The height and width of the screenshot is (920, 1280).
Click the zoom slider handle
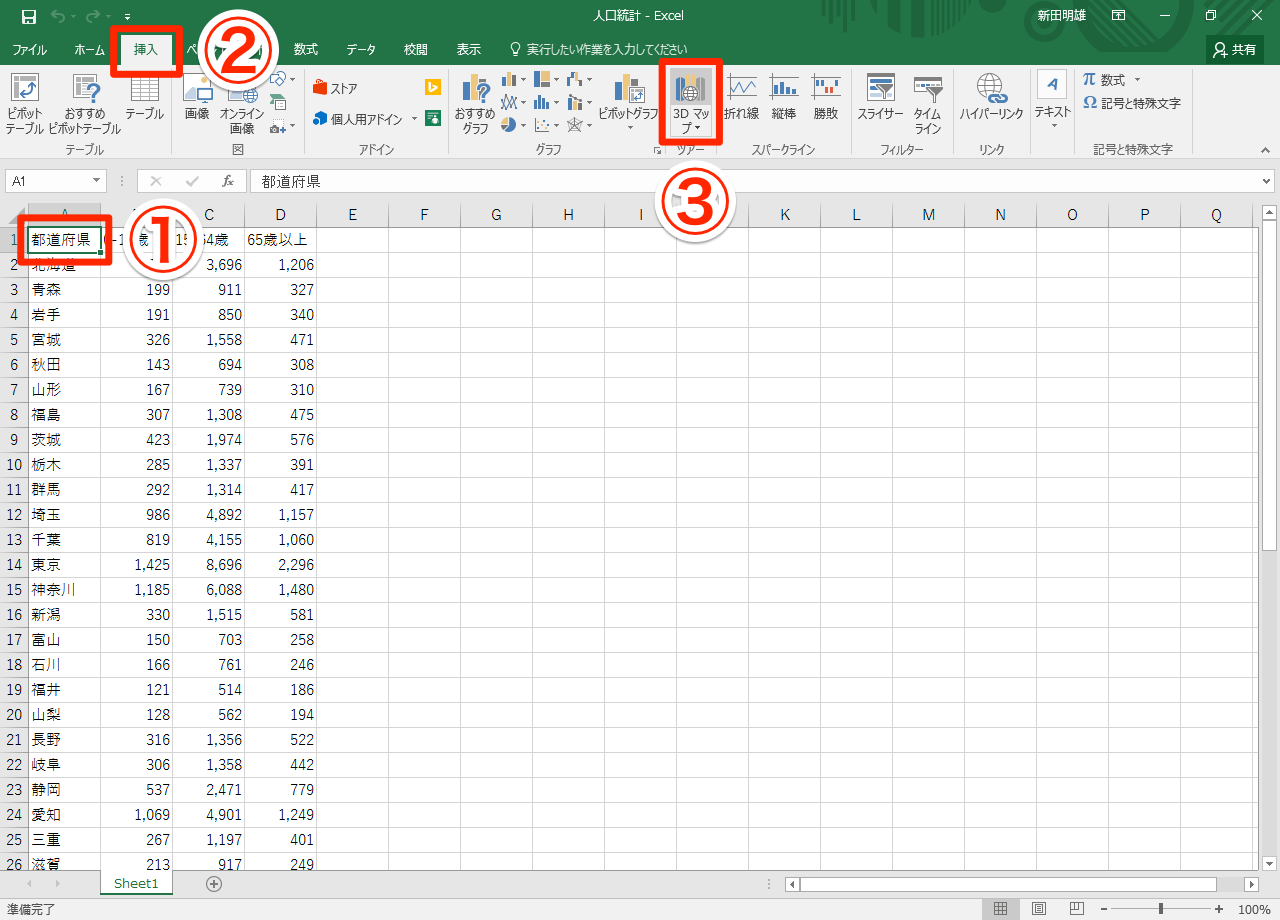[x=1161, y=909]
